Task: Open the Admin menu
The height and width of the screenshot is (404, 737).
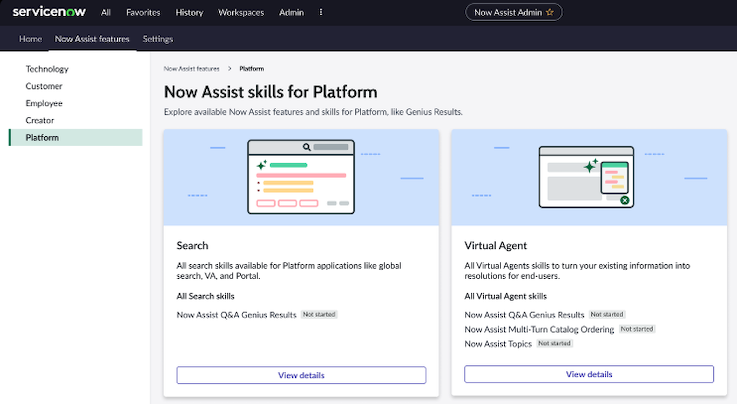Action: pyautogui.click(x=291, y=13)
